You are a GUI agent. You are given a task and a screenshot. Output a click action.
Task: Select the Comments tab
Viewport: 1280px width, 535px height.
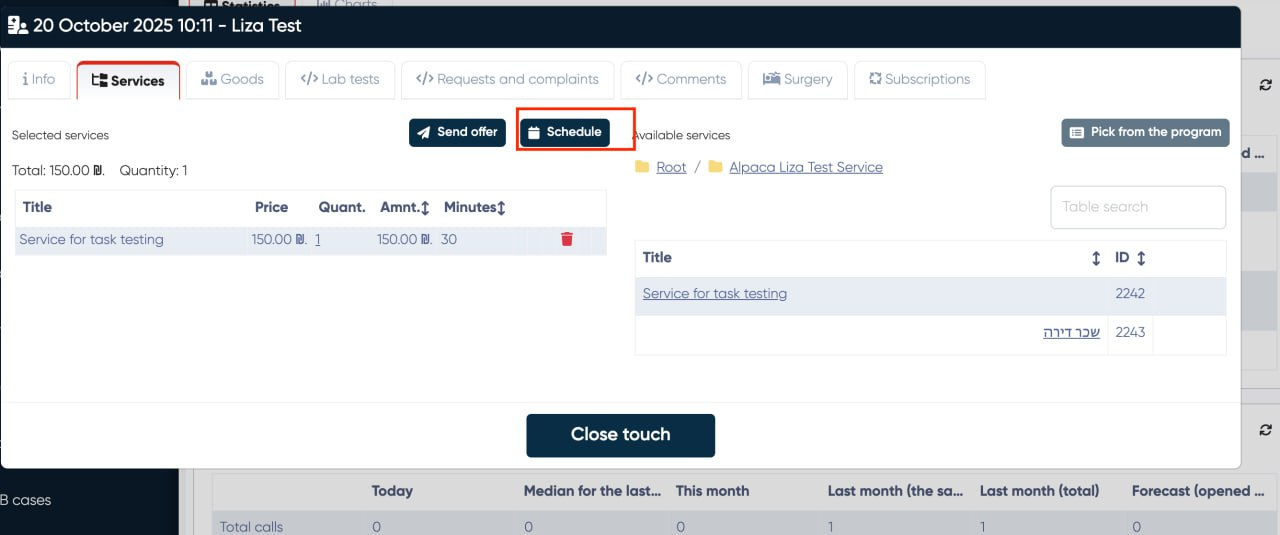[680, 80]
